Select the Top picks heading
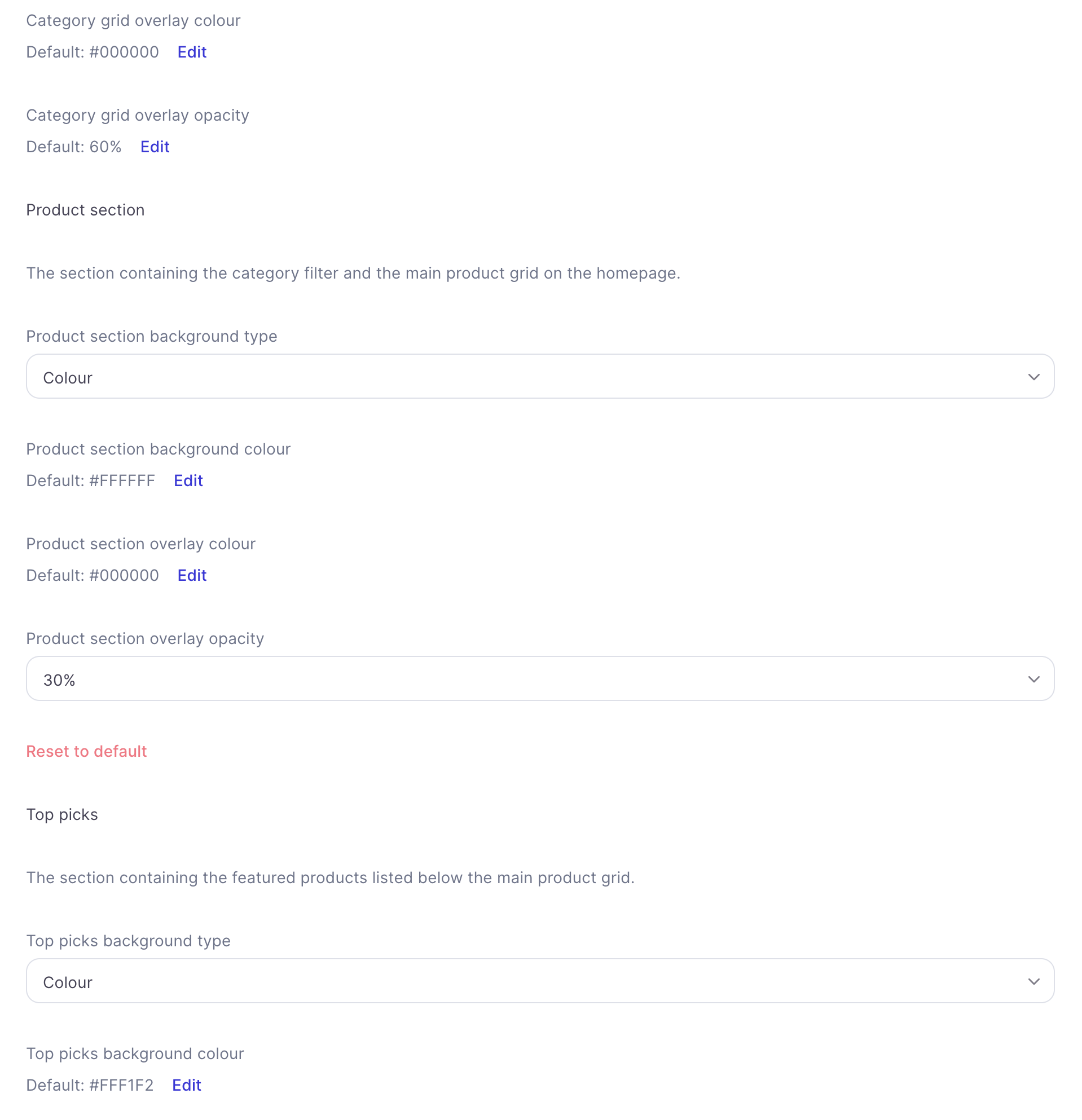 tap(62, 815)
